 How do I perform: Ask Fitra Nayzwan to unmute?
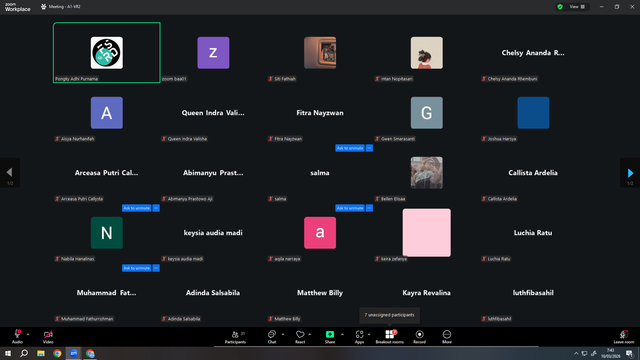(x=350, y=148)
